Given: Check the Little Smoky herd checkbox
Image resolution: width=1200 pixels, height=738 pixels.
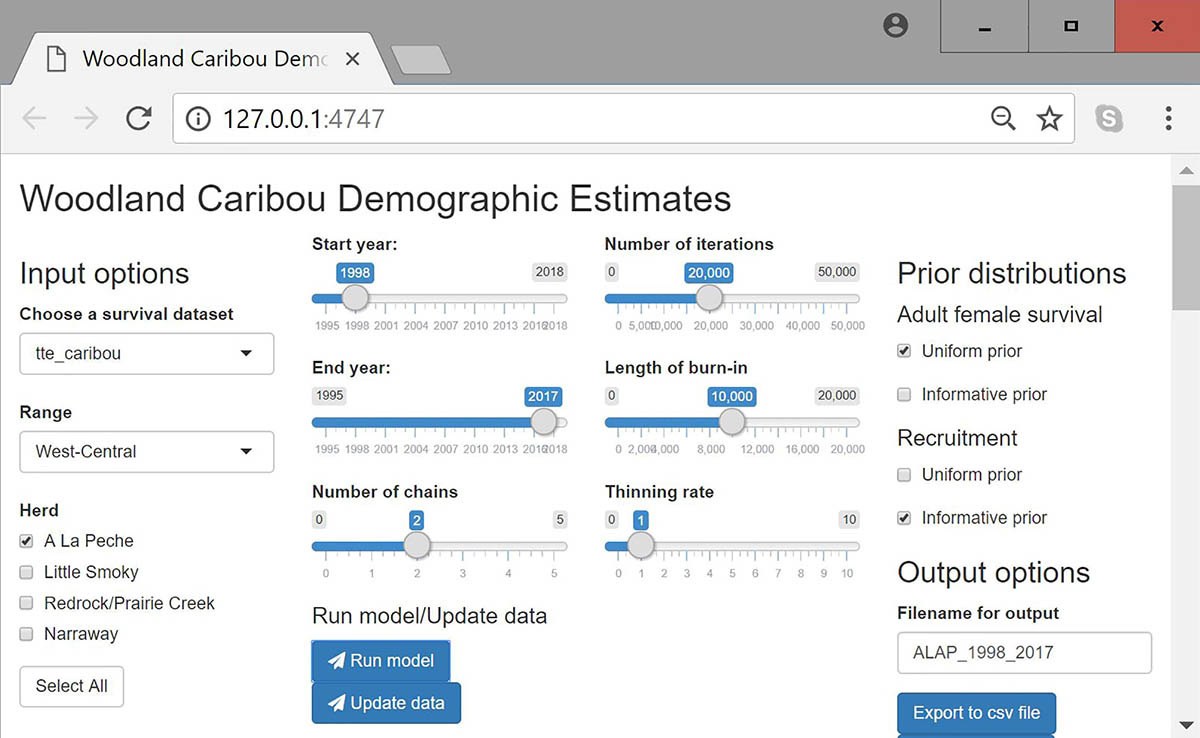Looking at the screenshot, I should [26, 572].
